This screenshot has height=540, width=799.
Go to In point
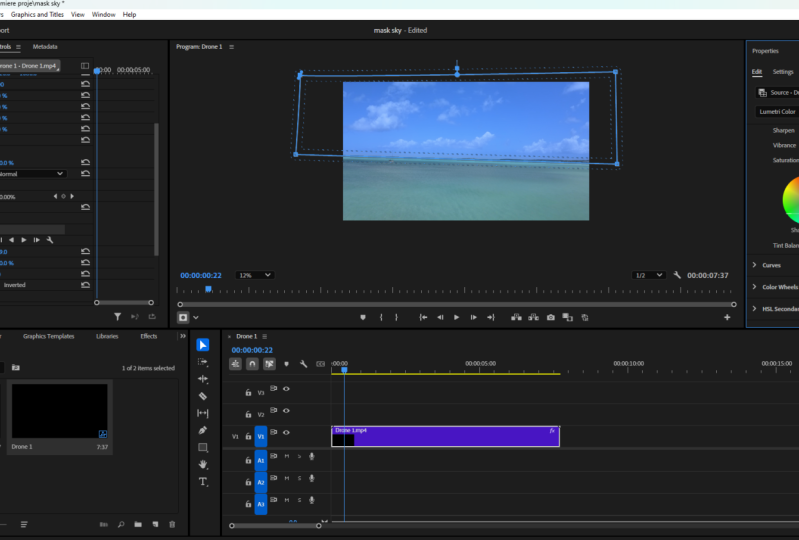tap(423, 317)
